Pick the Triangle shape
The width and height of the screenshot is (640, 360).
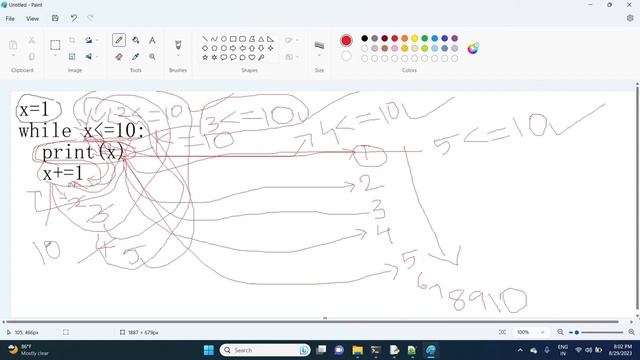coord(261,39)
